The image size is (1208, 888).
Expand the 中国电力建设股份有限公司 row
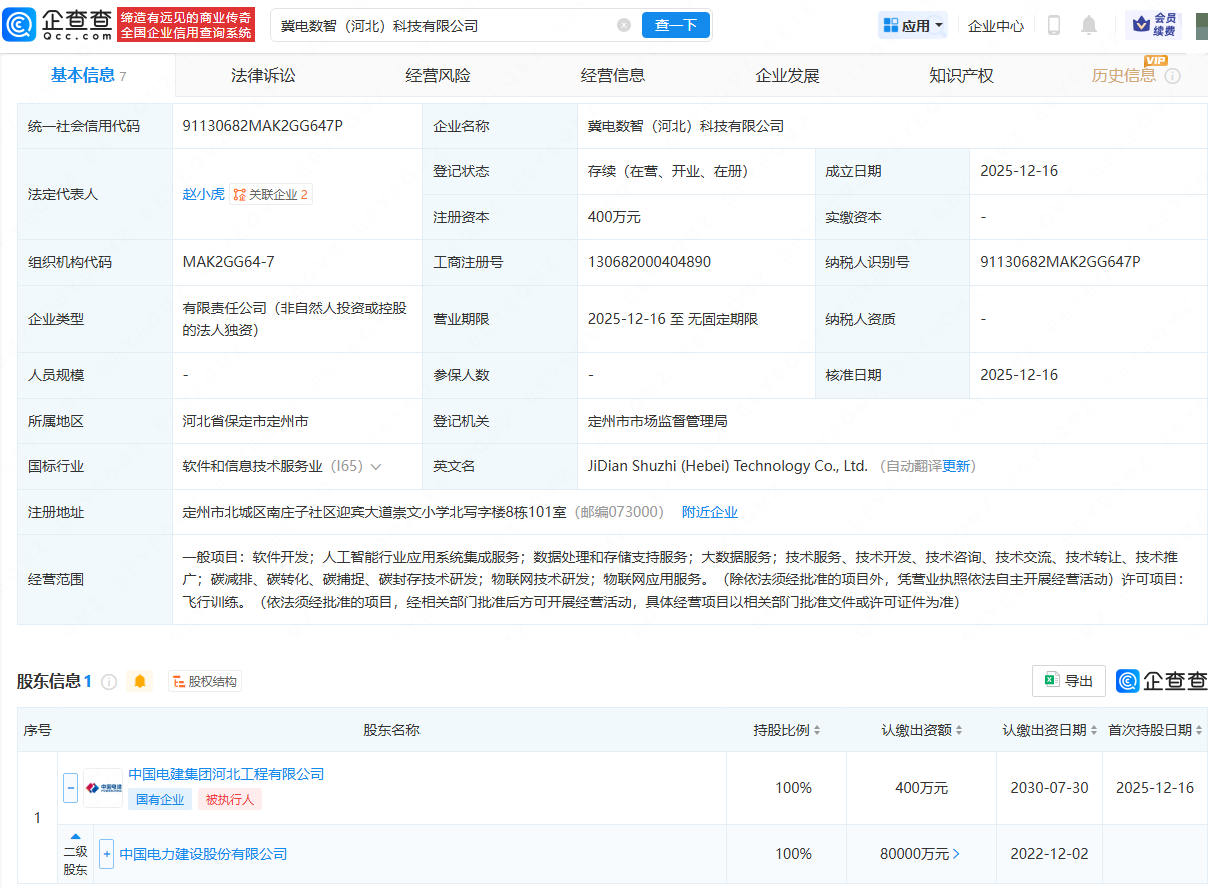106,854
